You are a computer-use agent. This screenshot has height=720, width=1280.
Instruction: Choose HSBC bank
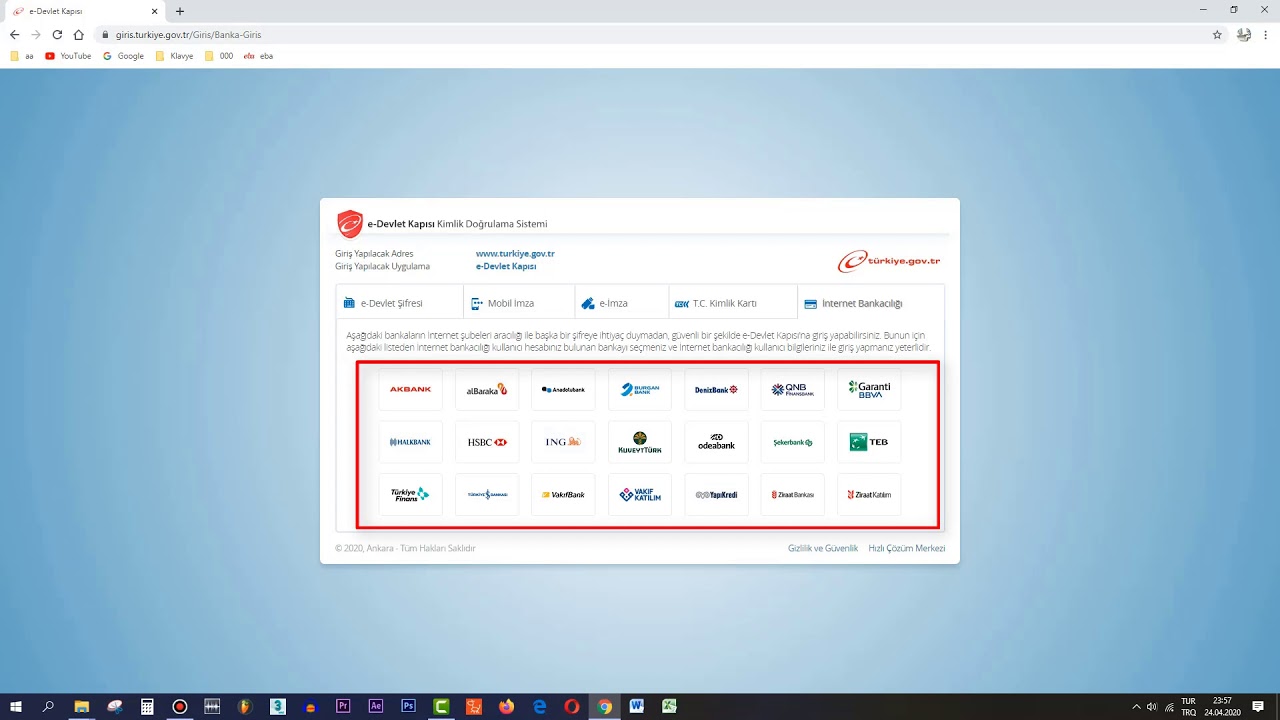(x=487, y=442)
